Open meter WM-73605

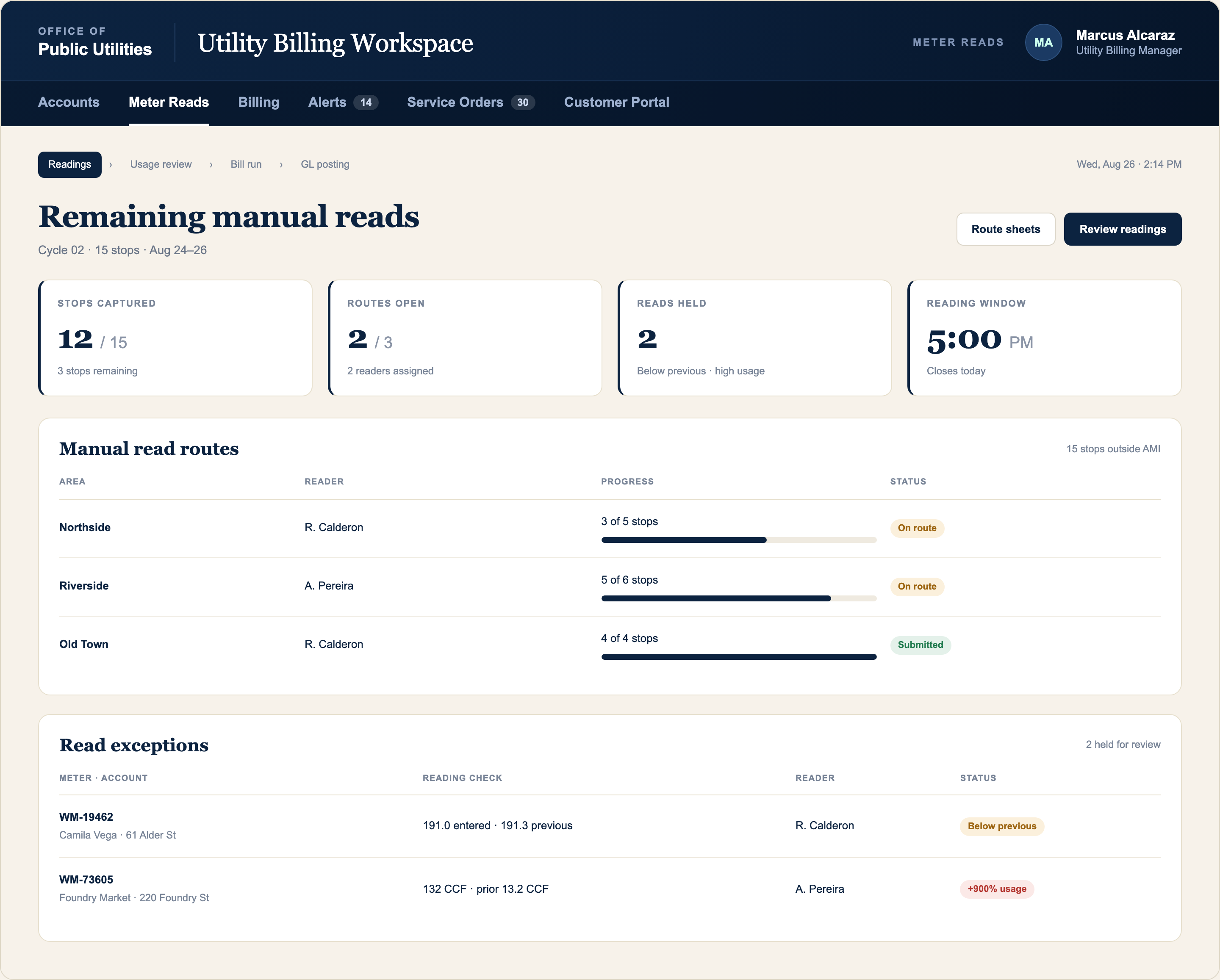(86, 879)
